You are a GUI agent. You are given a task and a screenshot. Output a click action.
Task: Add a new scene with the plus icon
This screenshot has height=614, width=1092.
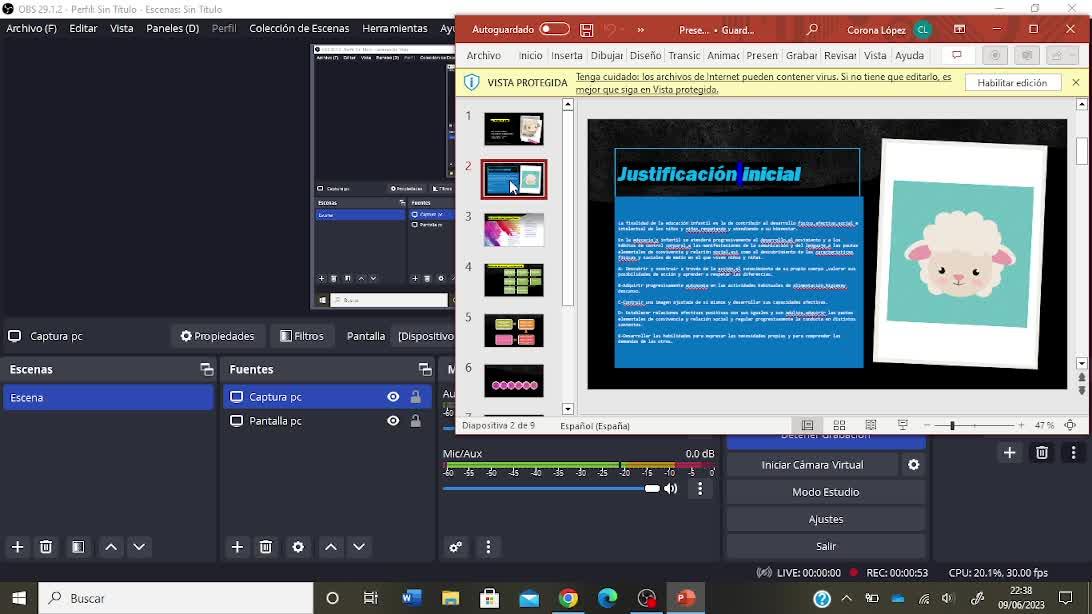pos(17,547)
